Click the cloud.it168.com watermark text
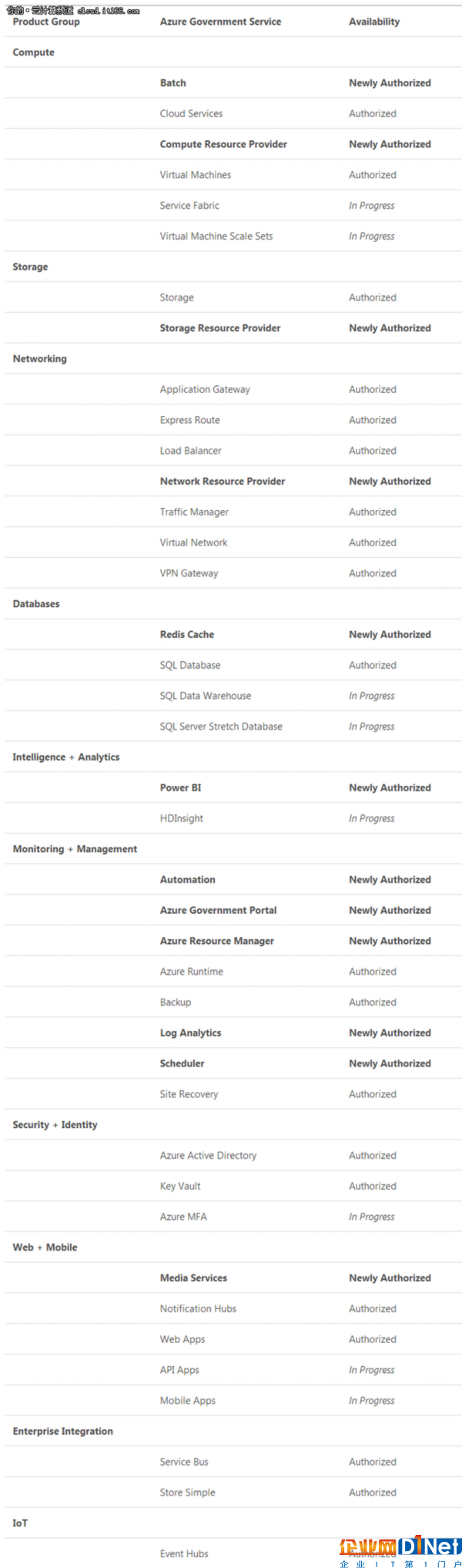The width and height of the screenshot is (462, 1568). click(73, 11)
